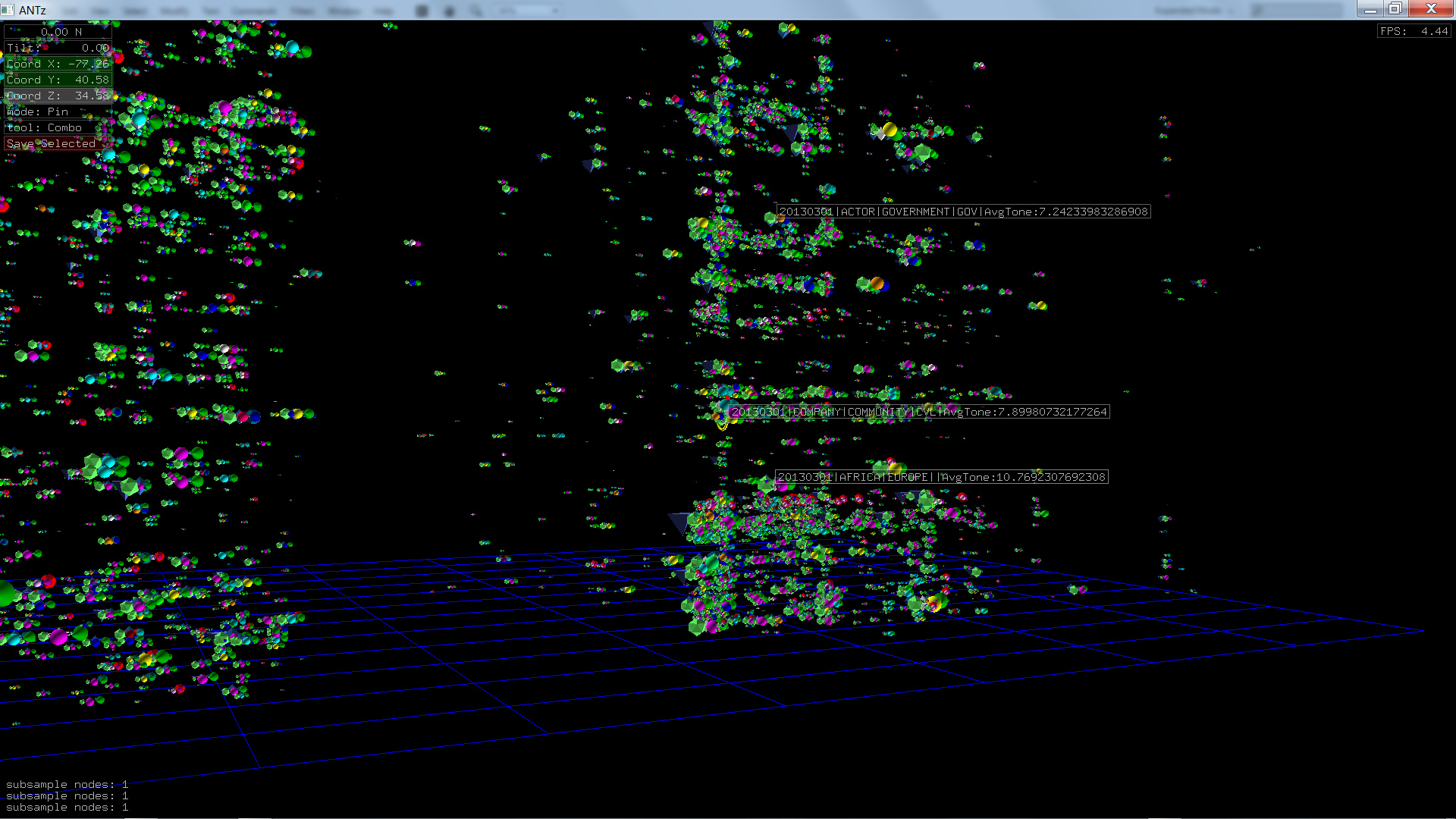Click the ACTOR GOVERNMENT GOV tag label
Viewport: 1456px width, 819px height.
click(x=963, y=212)
